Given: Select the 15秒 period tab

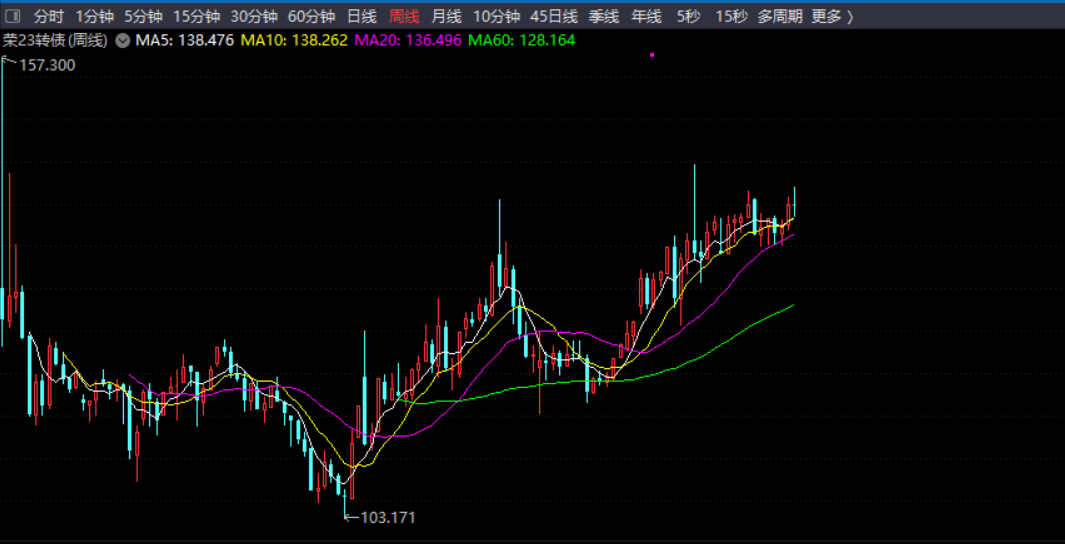Looking at the screenshot, I should point(732,17).
